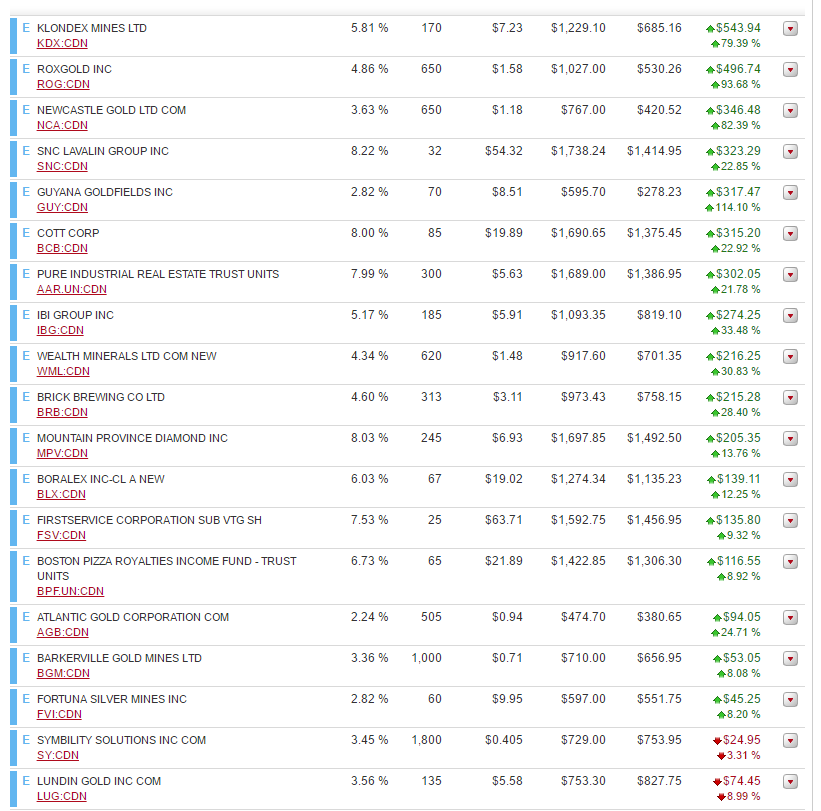Open dropdown menu for Mountain Province Diamond row
Screen dimensions: 821x811
pyautogui.click(x=790, y=438)
